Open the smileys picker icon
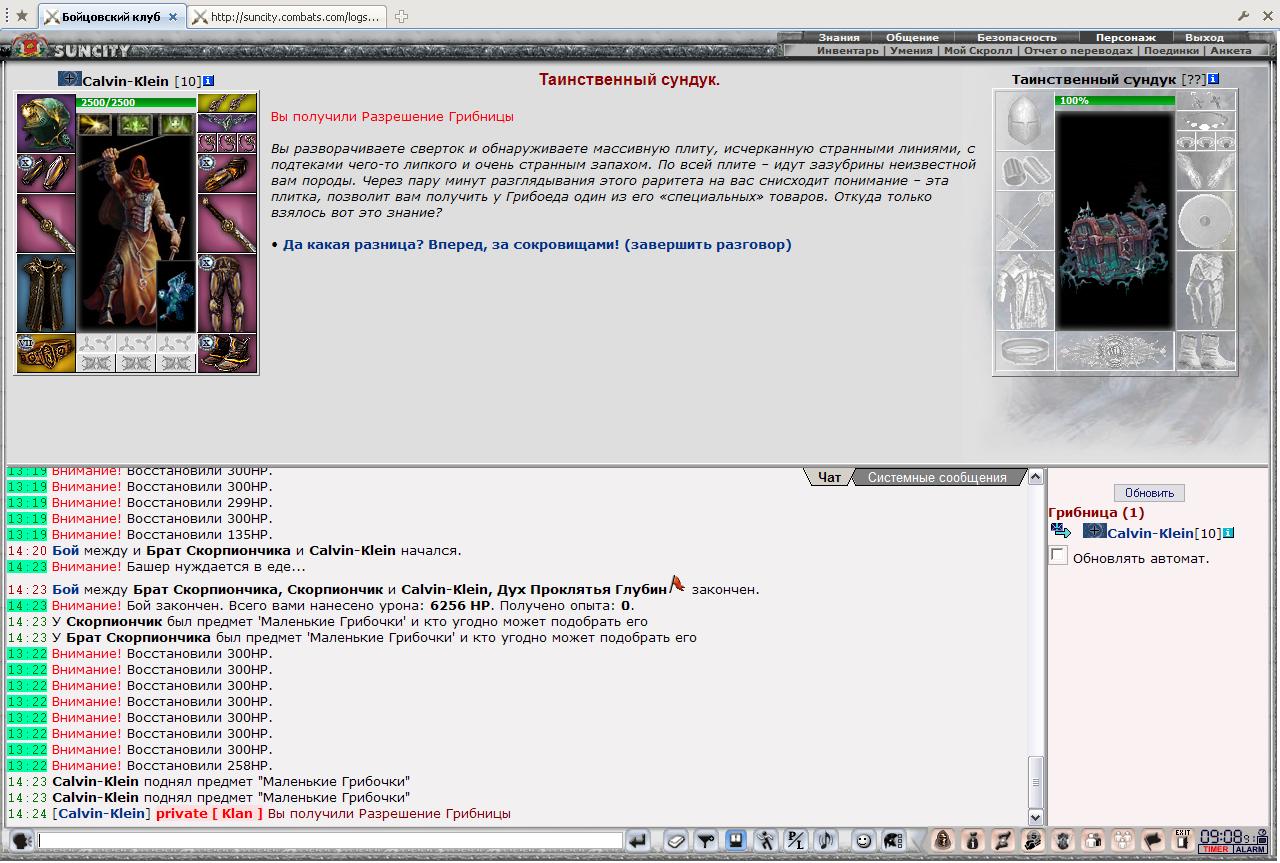This screenshot has height=863, width=1280. click(863, 841)
